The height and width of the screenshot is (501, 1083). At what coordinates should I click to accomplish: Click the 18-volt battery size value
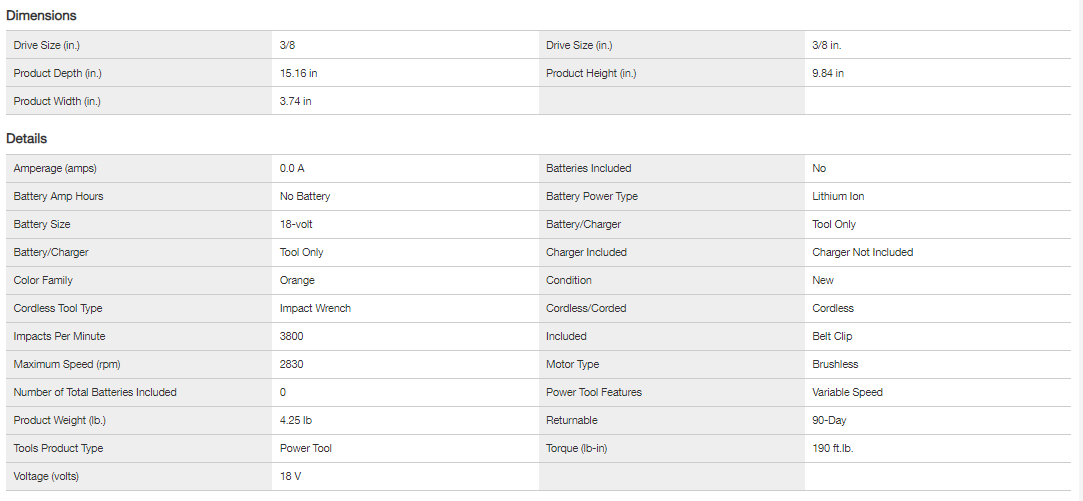(296, 224)
